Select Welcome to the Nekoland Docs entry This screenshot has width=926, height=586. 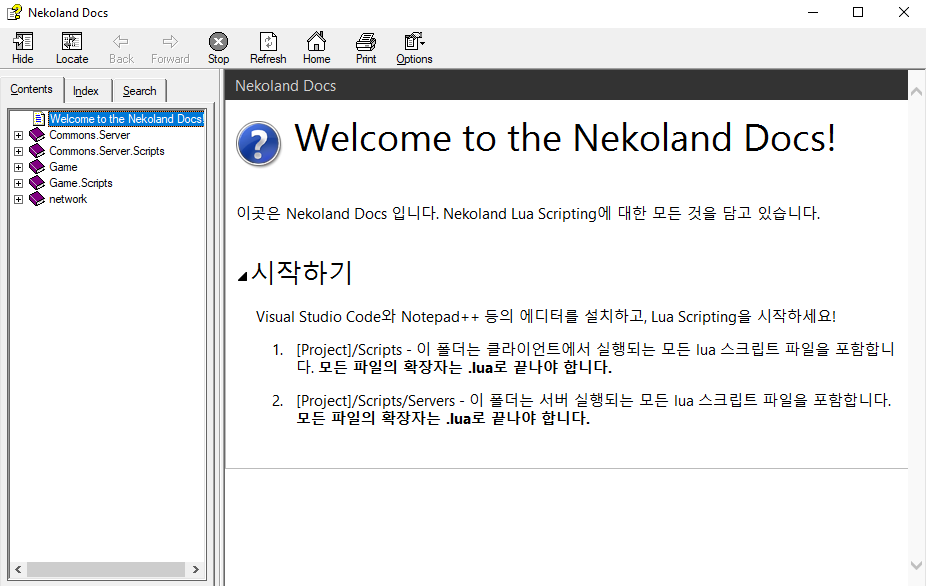125,119
